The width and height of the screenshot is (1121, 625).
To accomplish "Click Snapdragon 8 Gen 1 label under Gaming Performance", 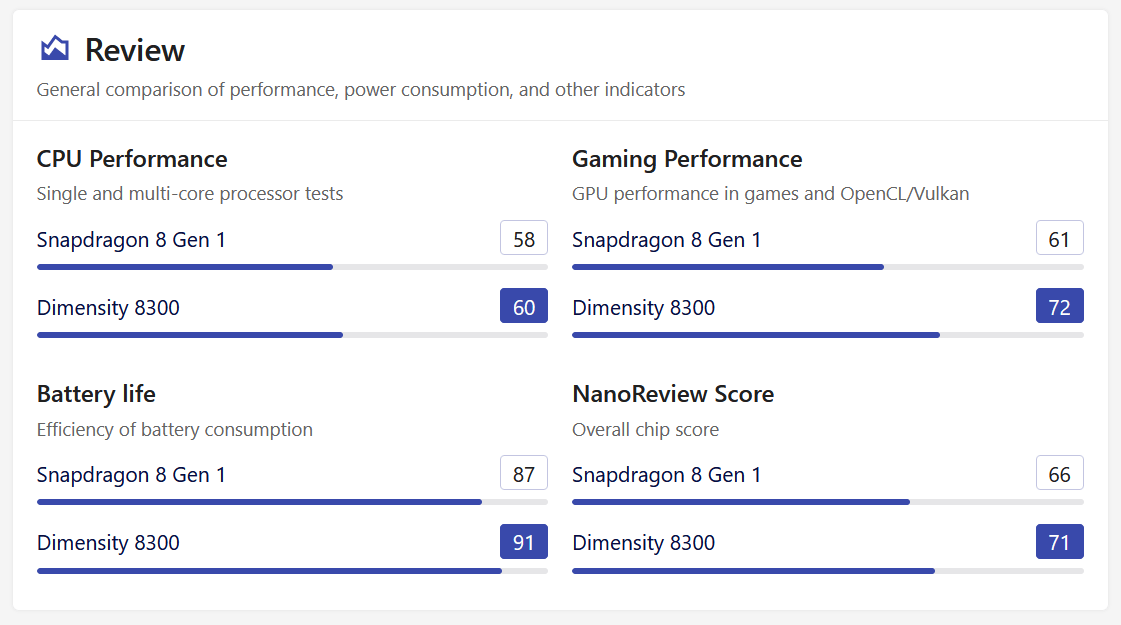I will point(666,240).
